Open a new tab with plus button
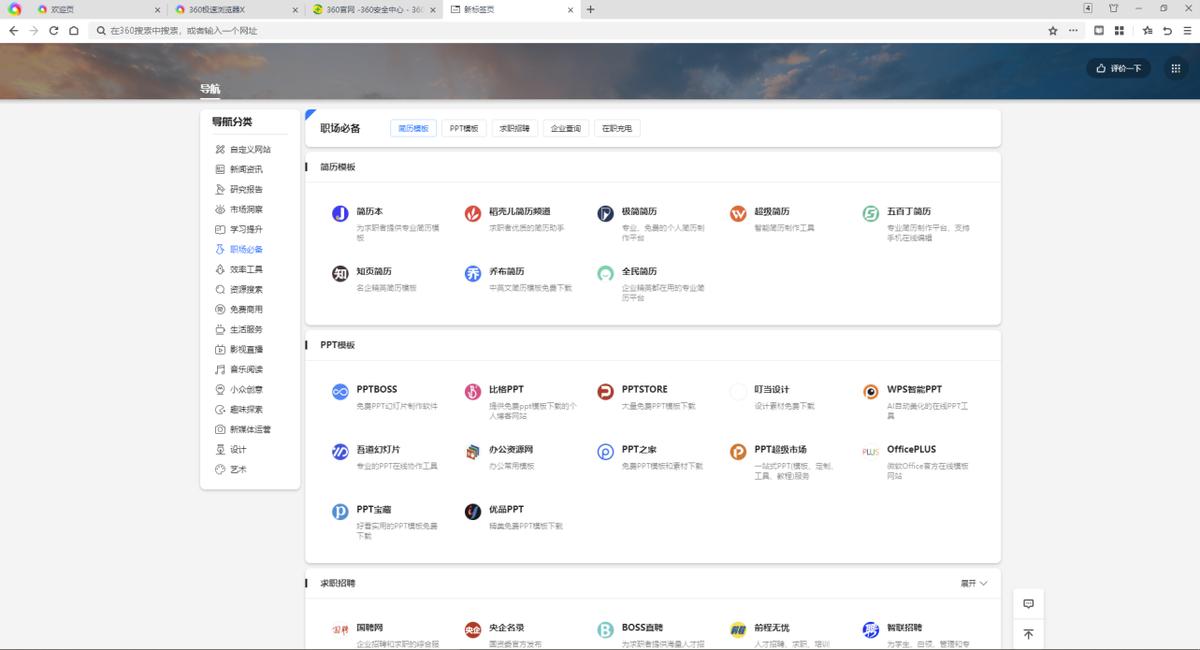The height and width of the screenshot is (650, 1200). 590,9
